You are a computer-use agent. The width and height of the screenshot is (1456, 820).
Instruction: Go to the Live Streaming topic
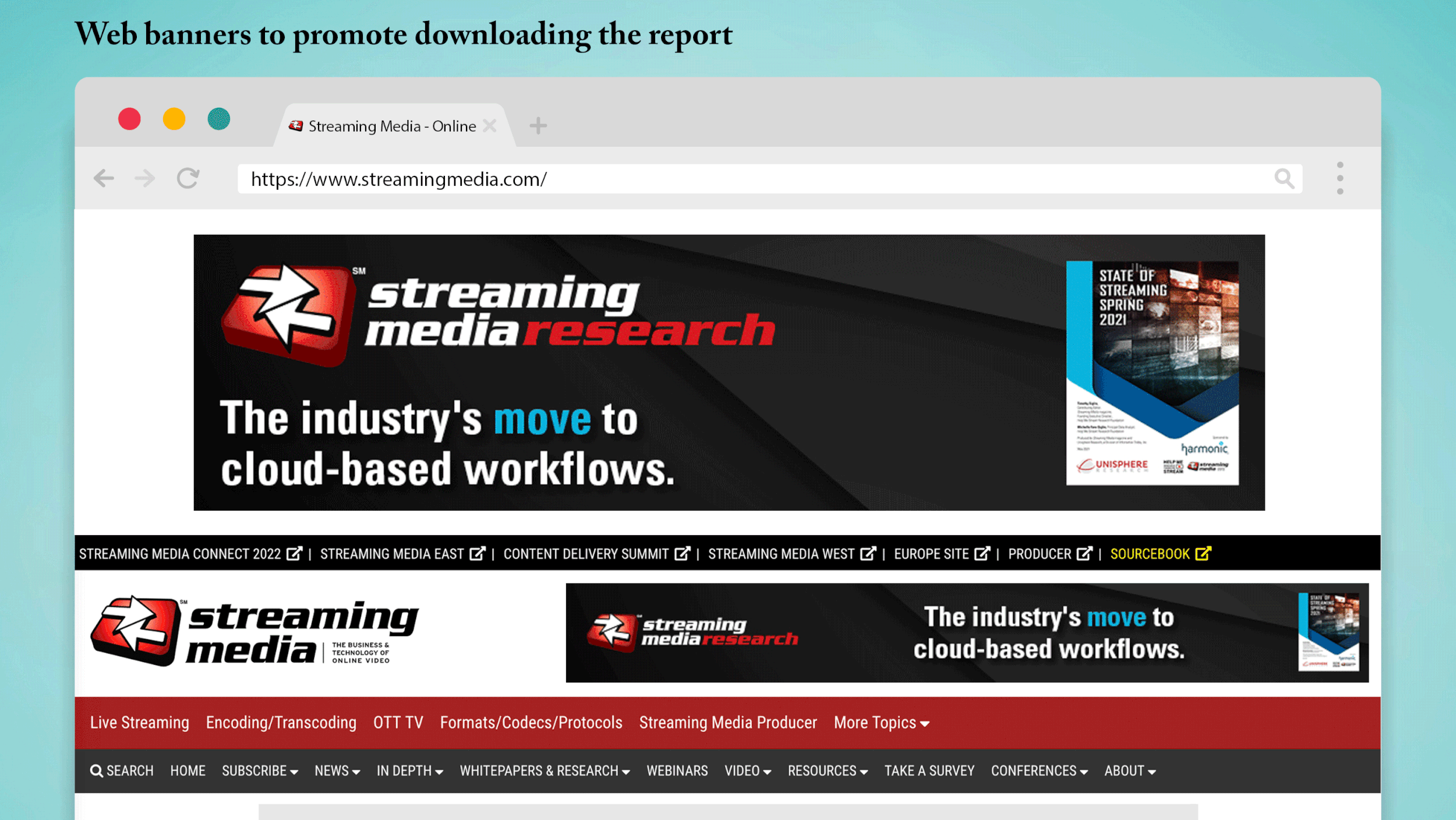click(x=140, y=723)
